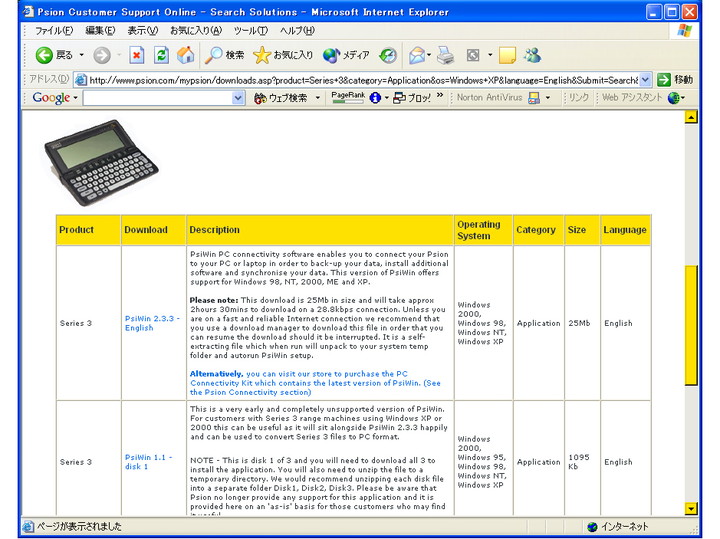Open the Messenger people icon
Screen dimensions: 720x539
click(x=533, y=56)
